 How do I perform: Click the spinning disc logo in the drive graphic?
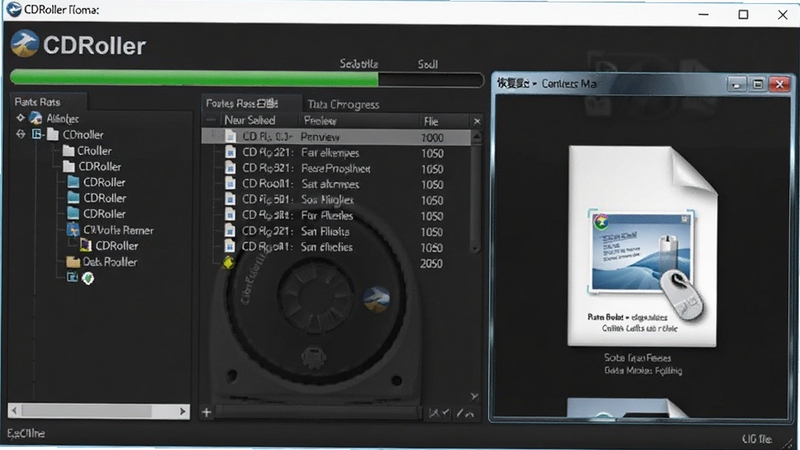coord(377,300)
